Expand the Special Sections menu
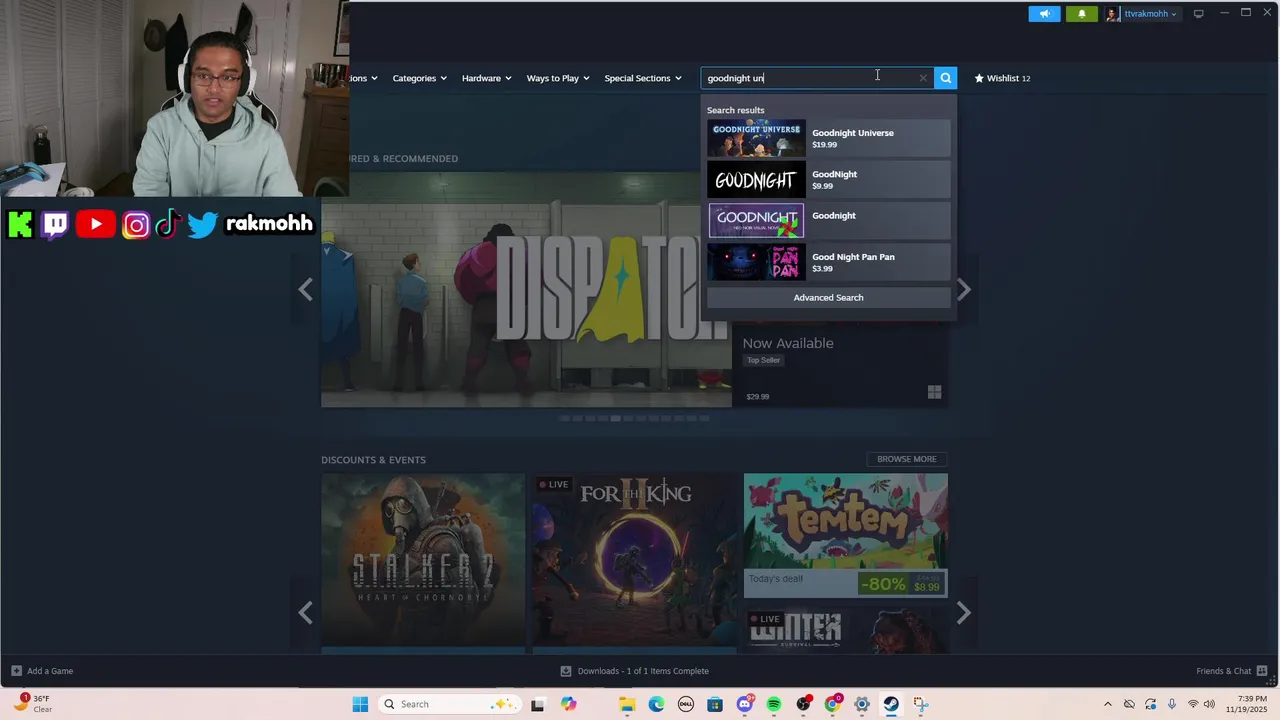This screenshot has width=1280, height=720. pos(643,78)
